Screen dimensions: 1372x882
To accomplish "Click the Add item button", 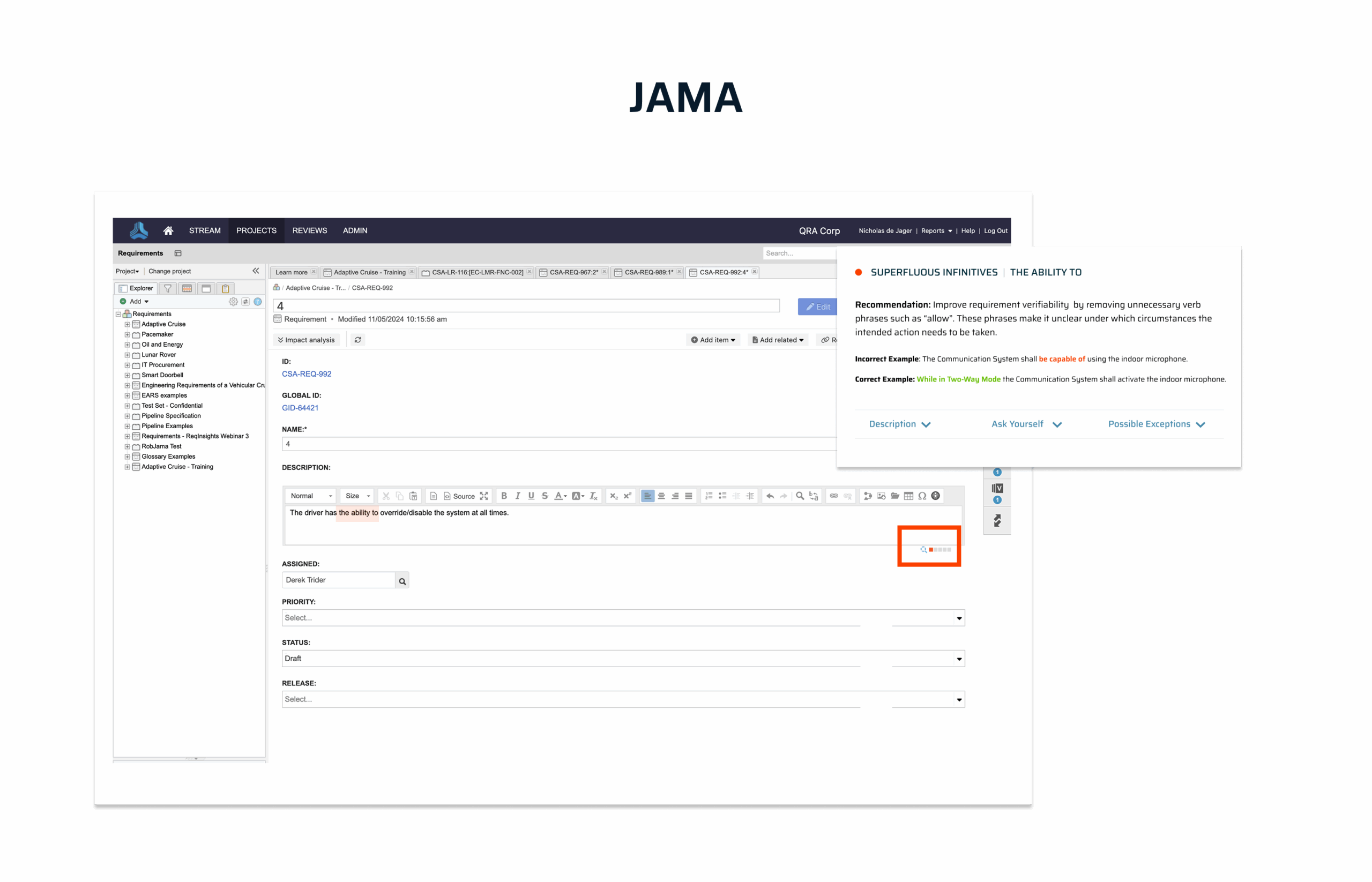I will point(713,340).
